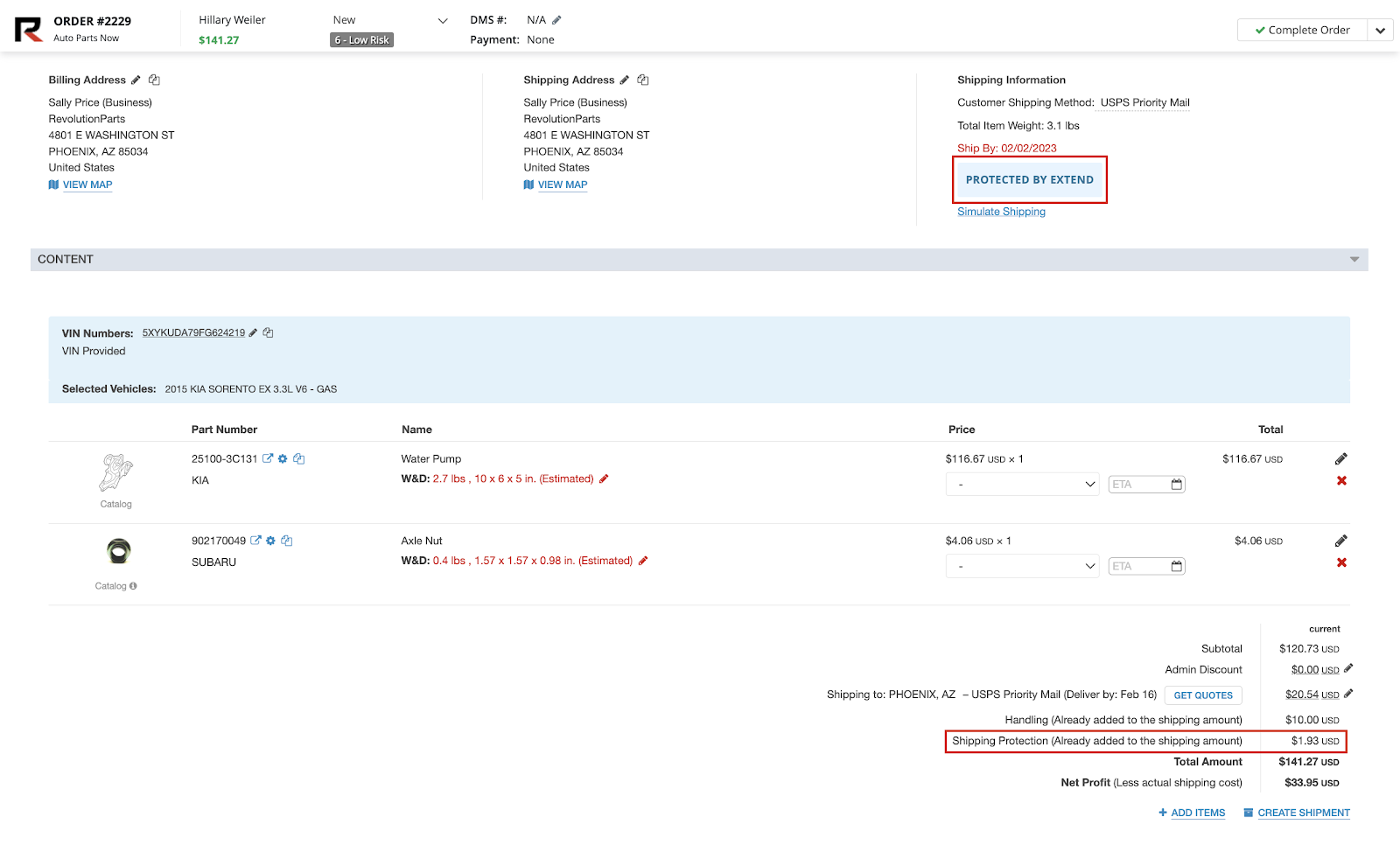Screen dimensions: 1400x845
Task: Collapse the CONTENT section
Action: tap(1354, 260)
